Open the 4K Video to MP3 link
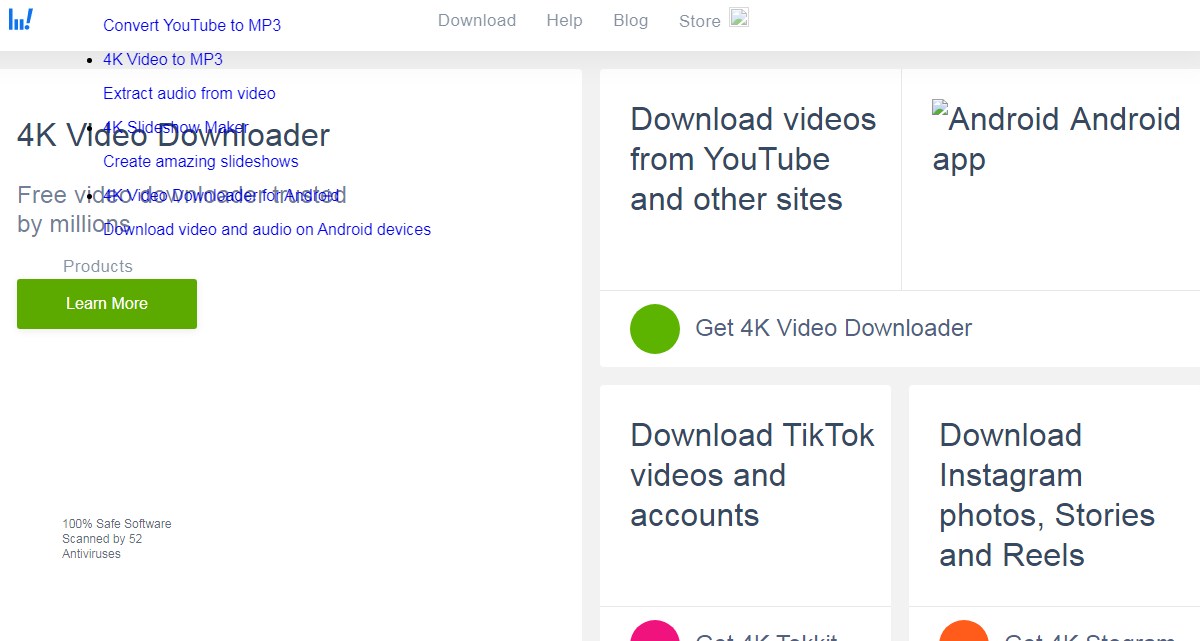The width and height of the screenshot is (1200, 641). [x=163, y=59]
